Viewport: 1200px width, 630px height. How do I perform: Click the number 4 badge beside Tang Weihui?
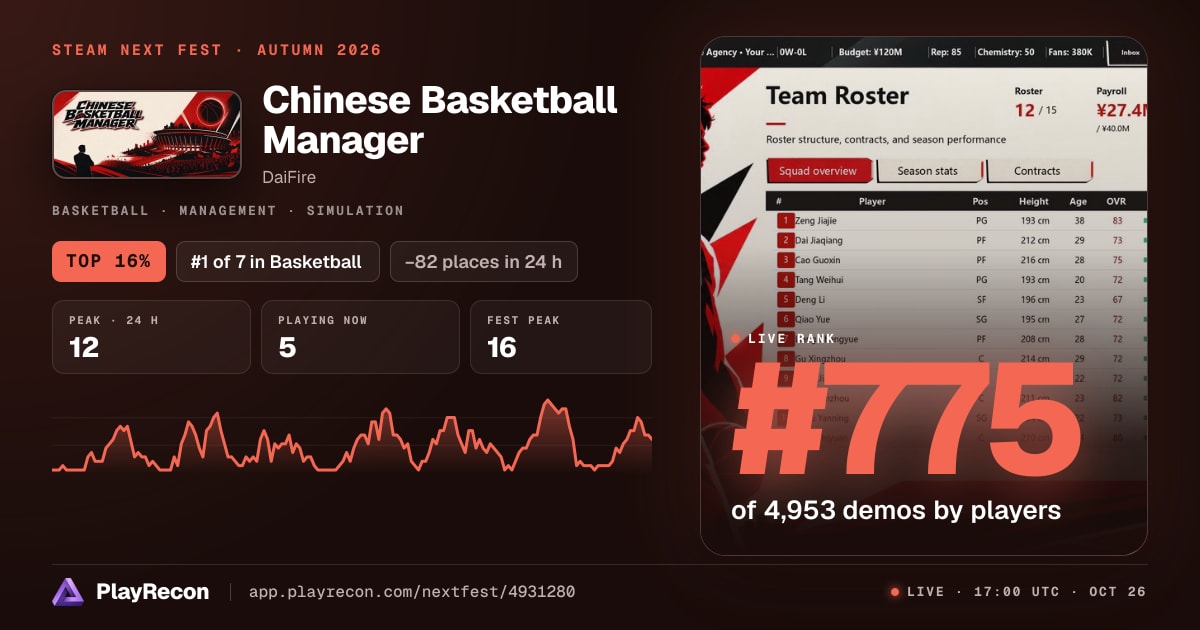click(785, 280)
